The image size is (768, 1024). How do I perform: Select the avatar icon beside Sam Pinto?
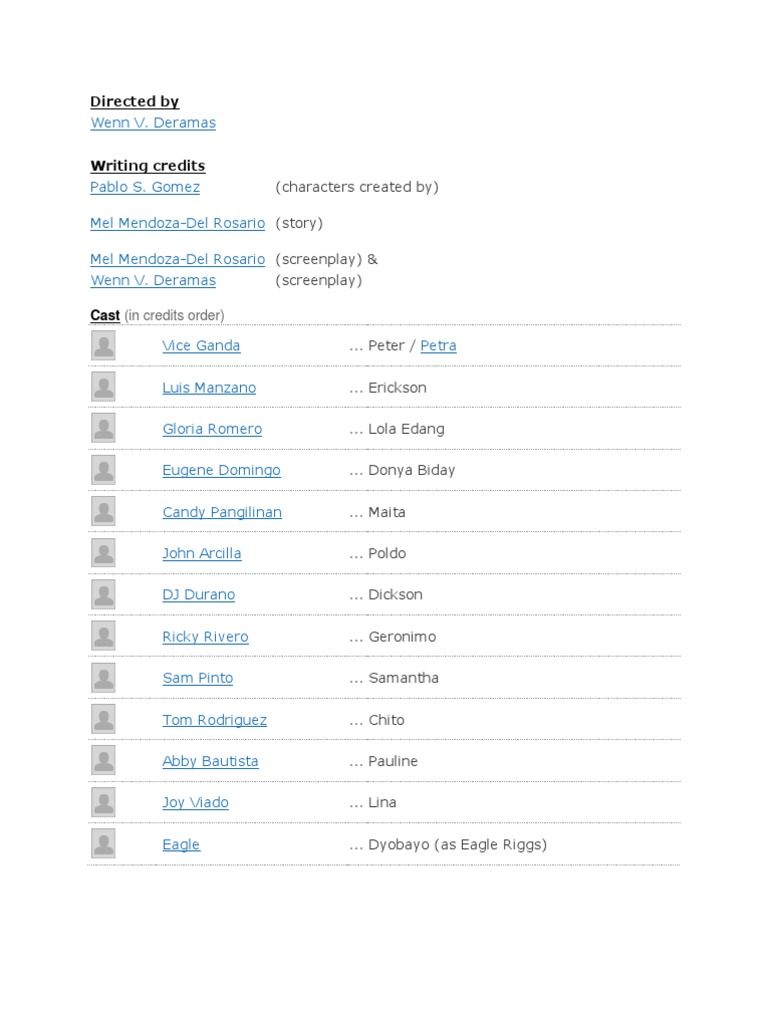(x=103, y=678)
